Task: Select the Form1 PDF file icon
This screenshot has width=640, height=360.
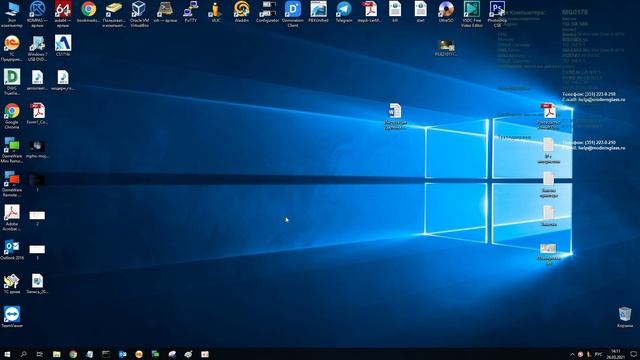Action: click(37, 113)
